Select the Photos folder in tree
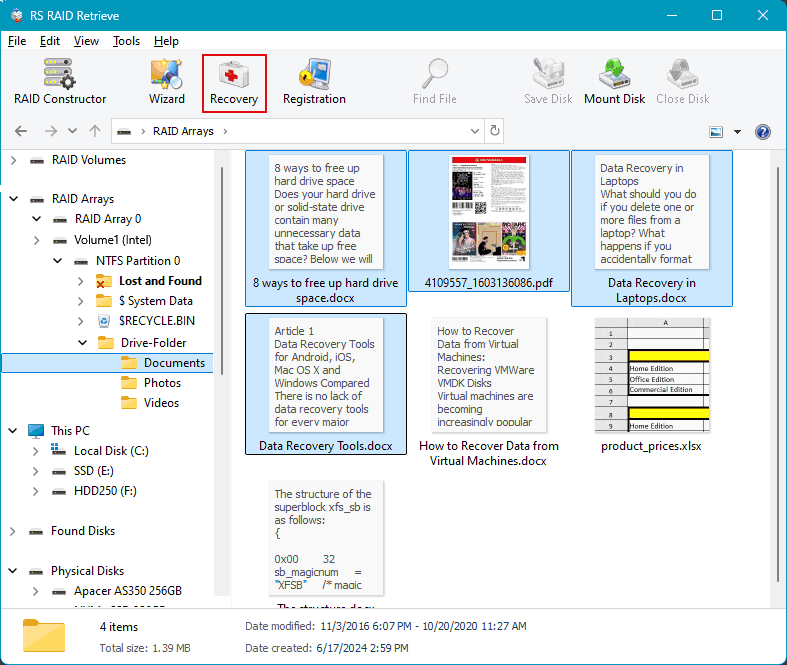The height and width of the screenshot is (665, 787). [162, 383]
